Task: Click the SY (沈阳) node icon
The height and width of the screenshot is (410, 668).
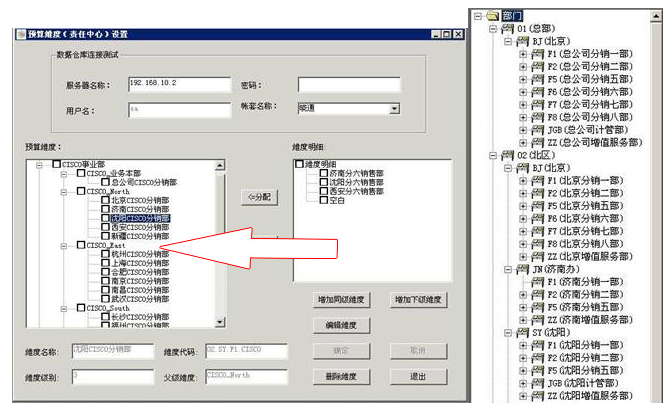Action: point(523,332)
